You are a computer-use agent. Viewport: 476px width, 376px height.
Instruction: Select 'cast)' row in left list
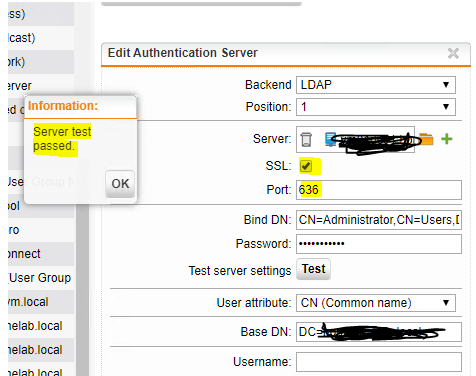(41, 38)
